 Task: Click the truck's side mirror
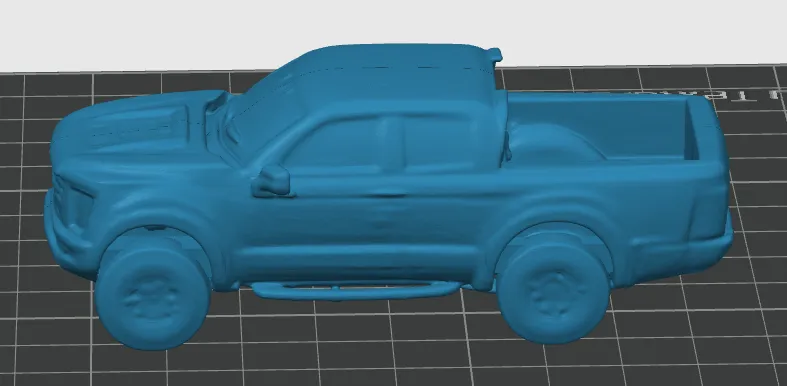pos(271,181)
